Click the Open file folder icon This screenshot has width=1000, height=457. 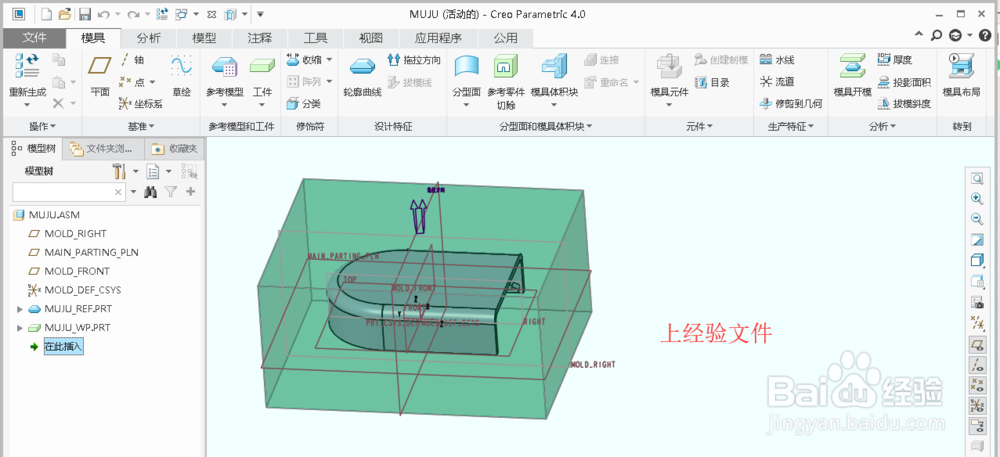point(64,13)
